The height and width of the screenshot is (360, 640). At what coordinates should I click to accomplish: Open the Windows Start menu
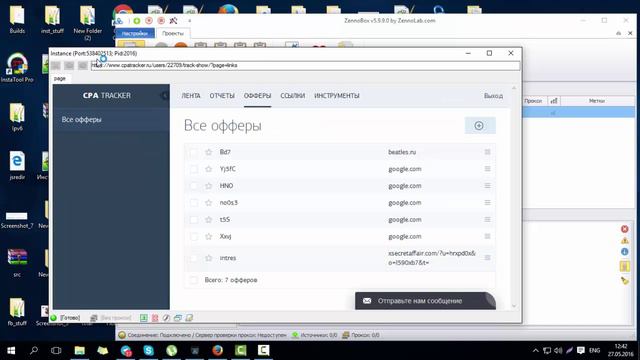point(11,351)
